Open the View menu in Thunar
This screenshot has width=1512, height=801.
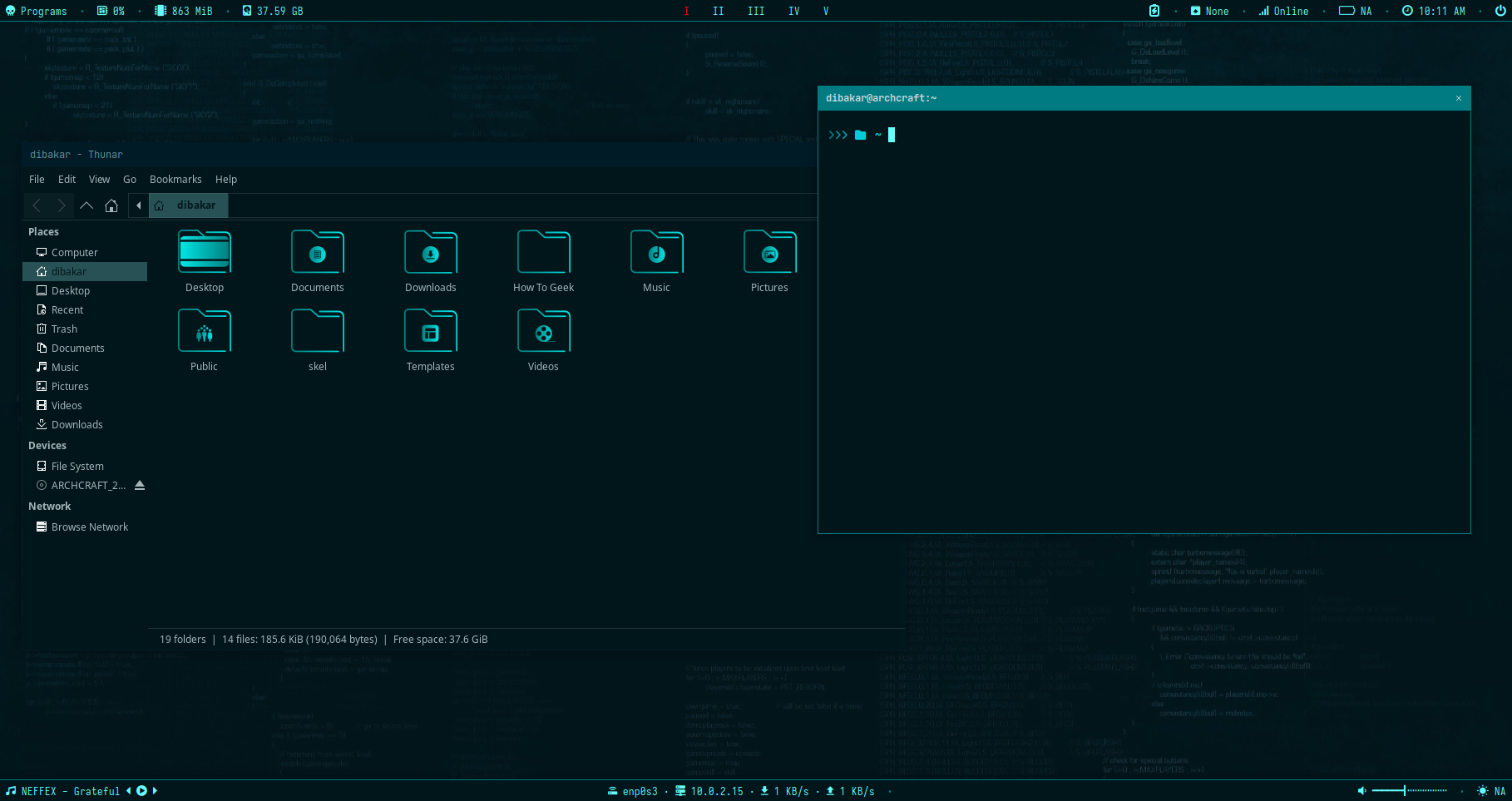(99, 180)
